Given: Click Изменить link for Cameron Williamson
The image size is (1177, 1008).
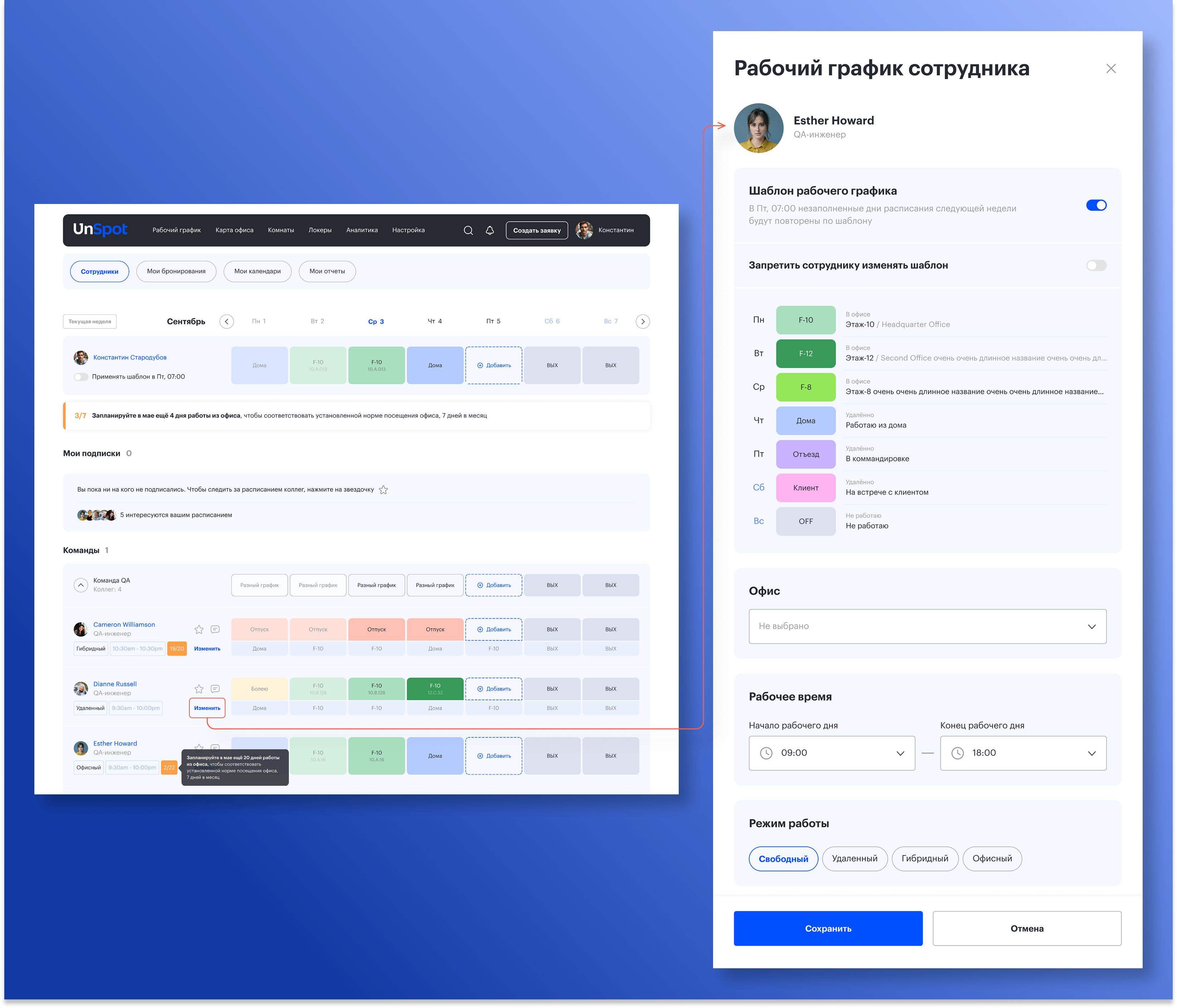Looking at the screenshot, I should click(x=207, y=648).
